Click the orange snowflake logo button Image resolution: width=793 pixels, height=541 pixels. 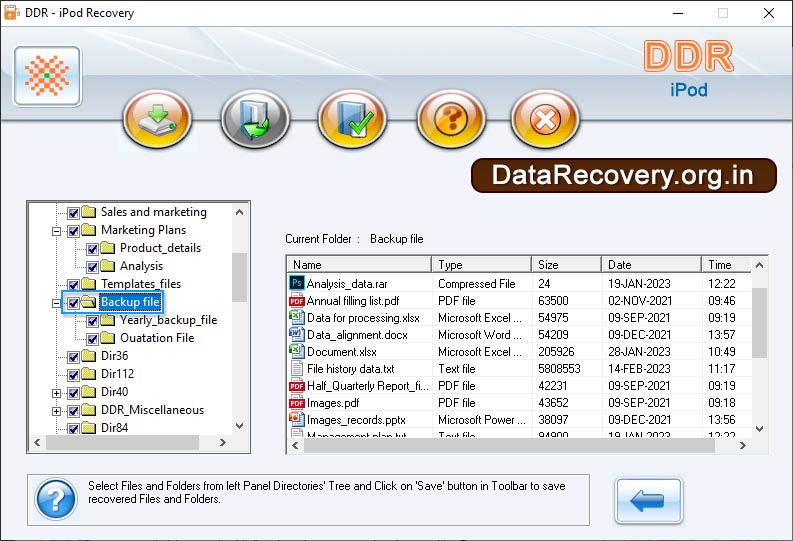pos(48,76)
